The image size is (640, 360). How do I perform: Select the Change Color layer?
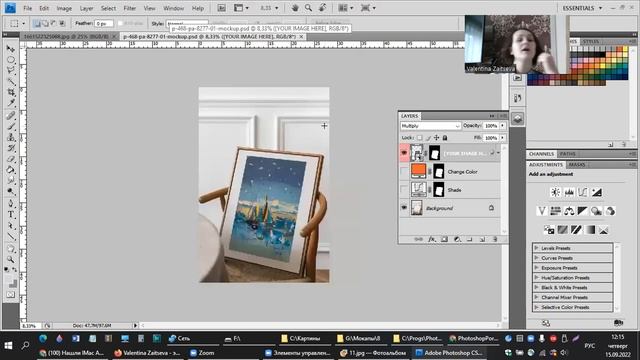click(x=462, y=171)
